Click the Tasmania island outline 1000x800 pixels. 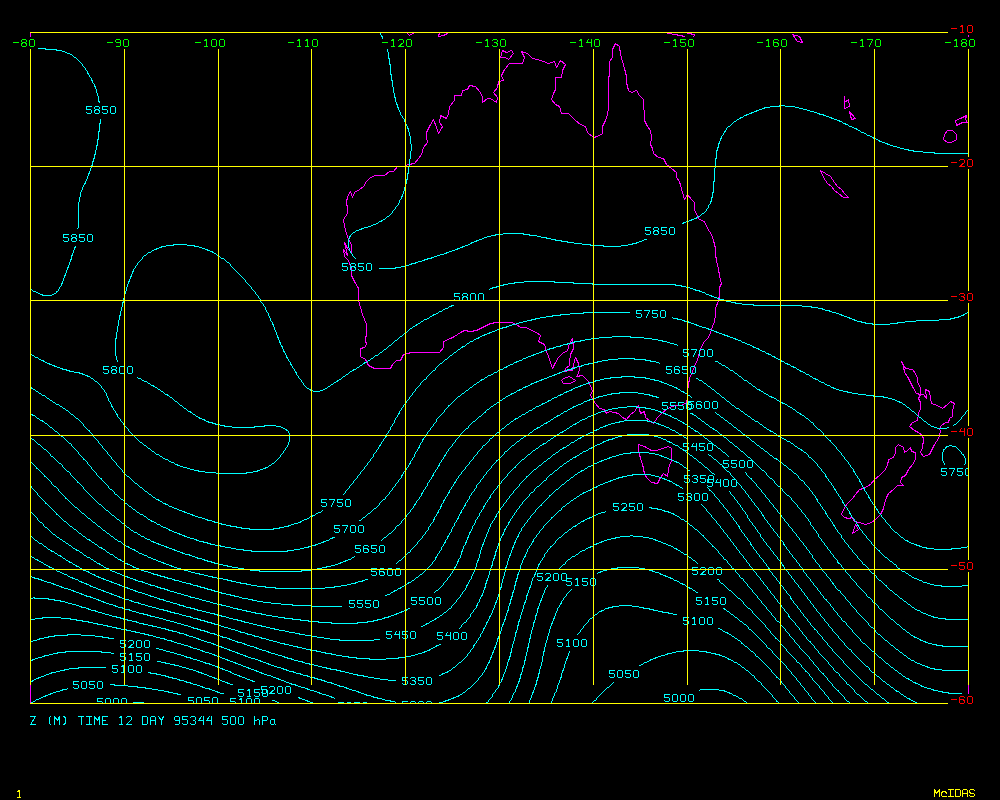coord(655,463)
